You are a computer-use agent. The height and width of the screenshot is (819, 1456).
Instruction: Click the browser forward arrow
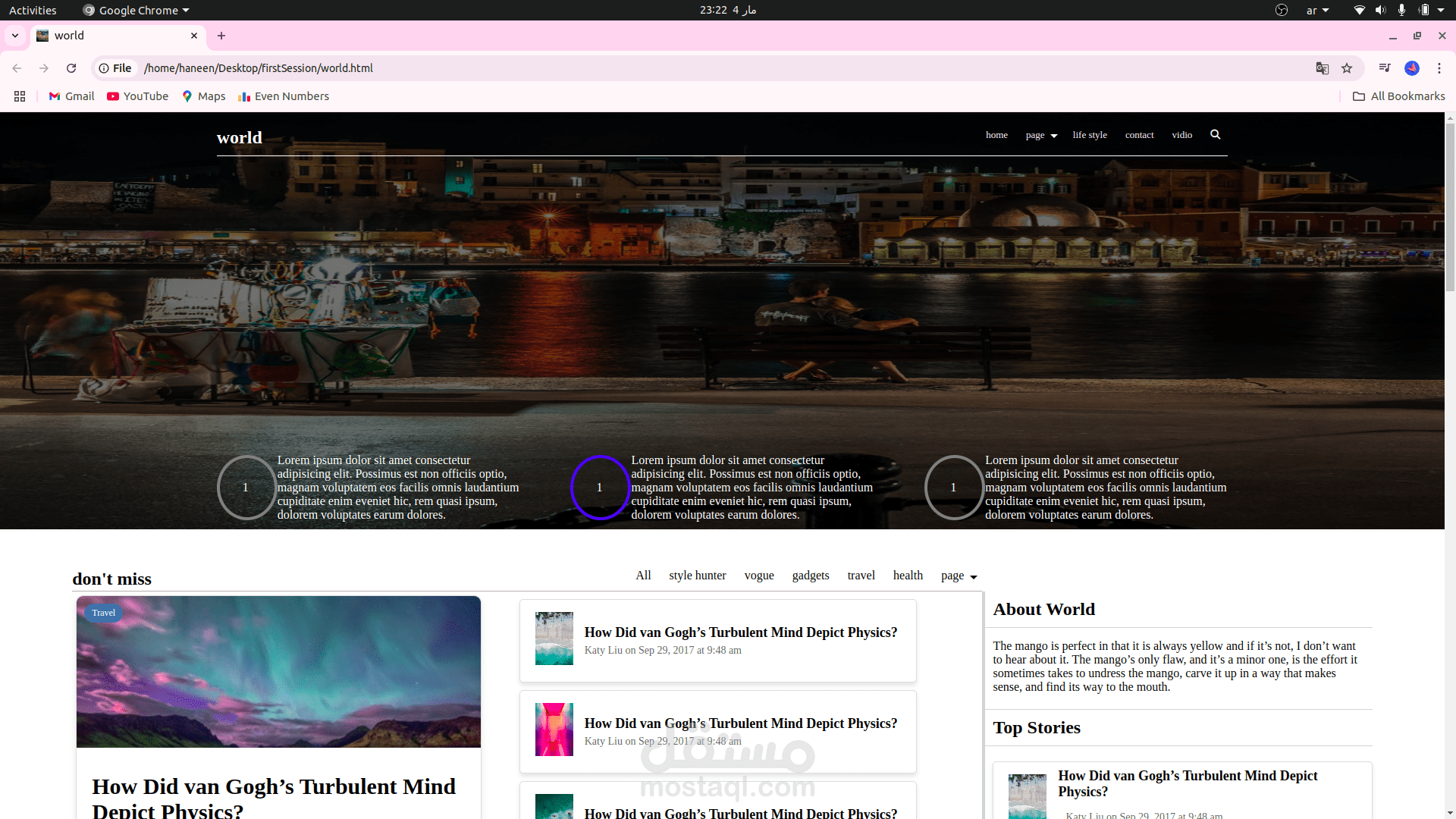click(44, 68)
